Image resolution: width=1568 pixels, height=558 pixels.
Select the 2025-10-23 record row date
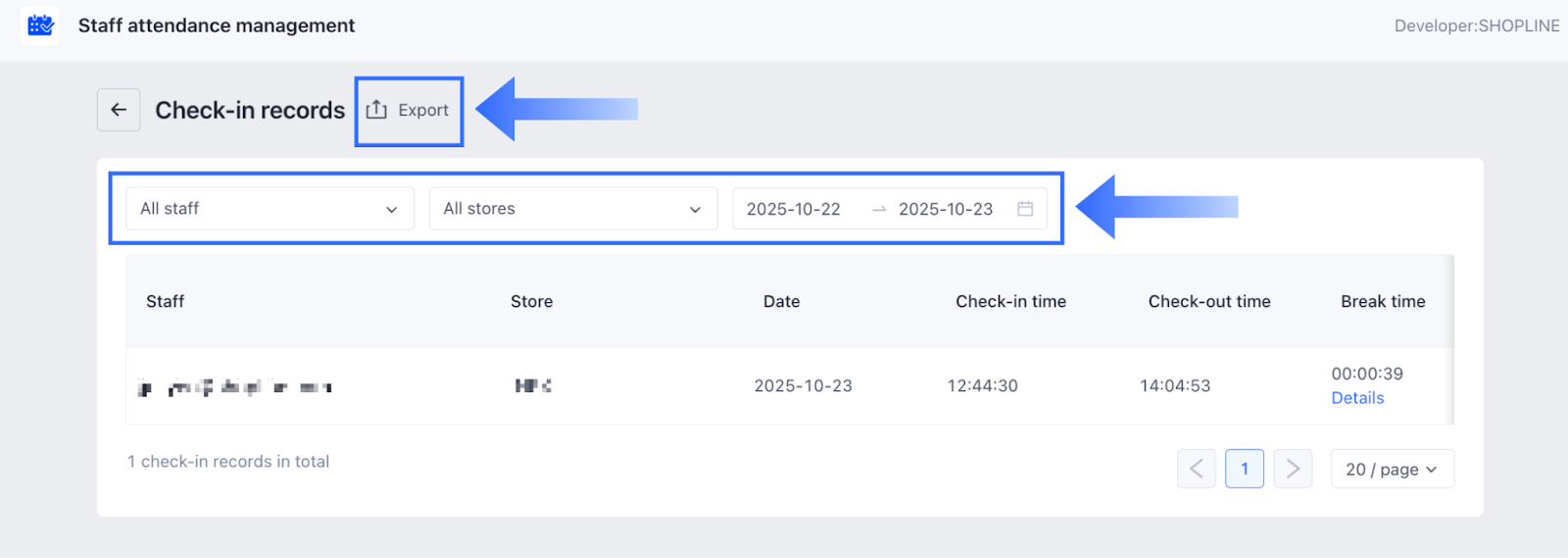click(x=803, y=386)
